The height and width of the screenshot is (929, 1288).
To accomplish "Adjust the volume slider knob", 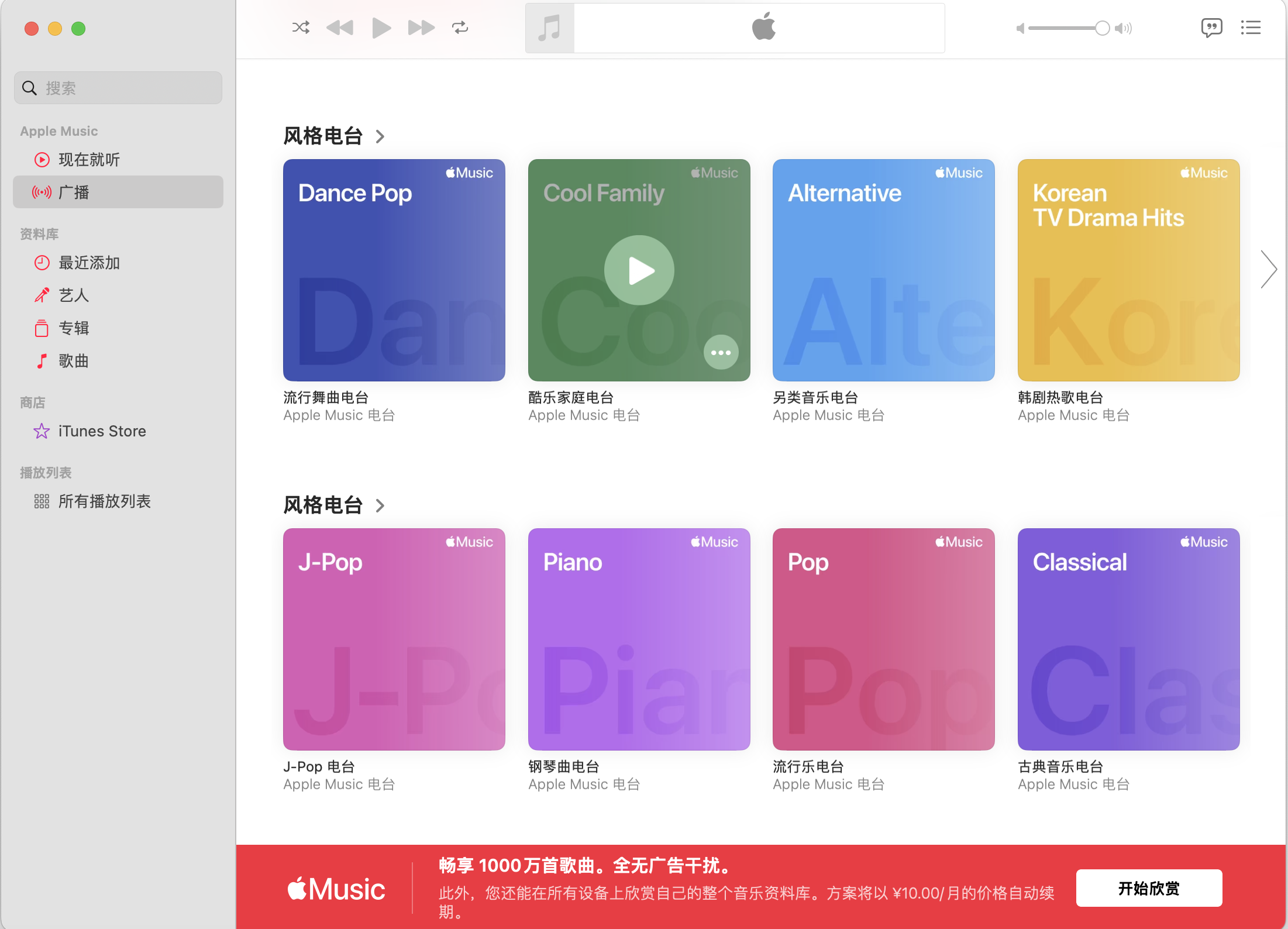I will coord(1102,28).
